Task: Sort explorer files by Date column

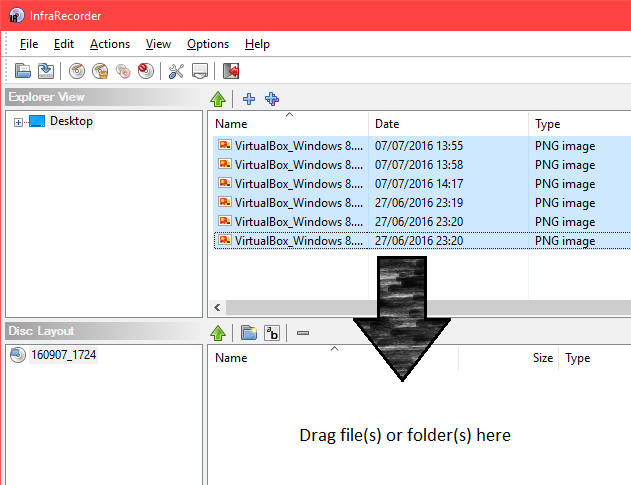Action: click(448, 124)
